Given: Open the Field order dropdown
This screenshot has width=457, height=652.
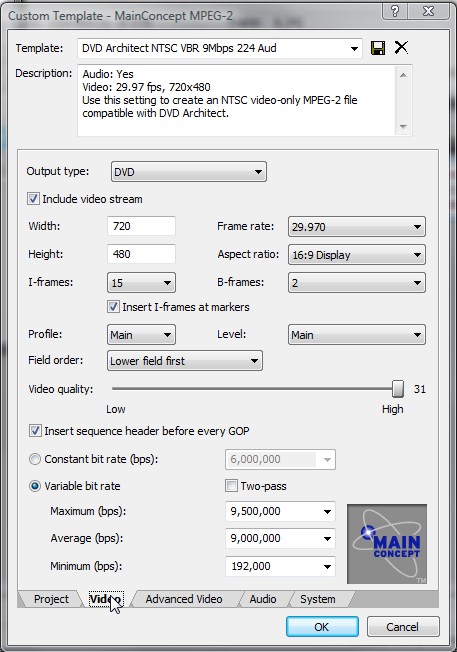Looking at the screenshot, I should pos(185,361).
